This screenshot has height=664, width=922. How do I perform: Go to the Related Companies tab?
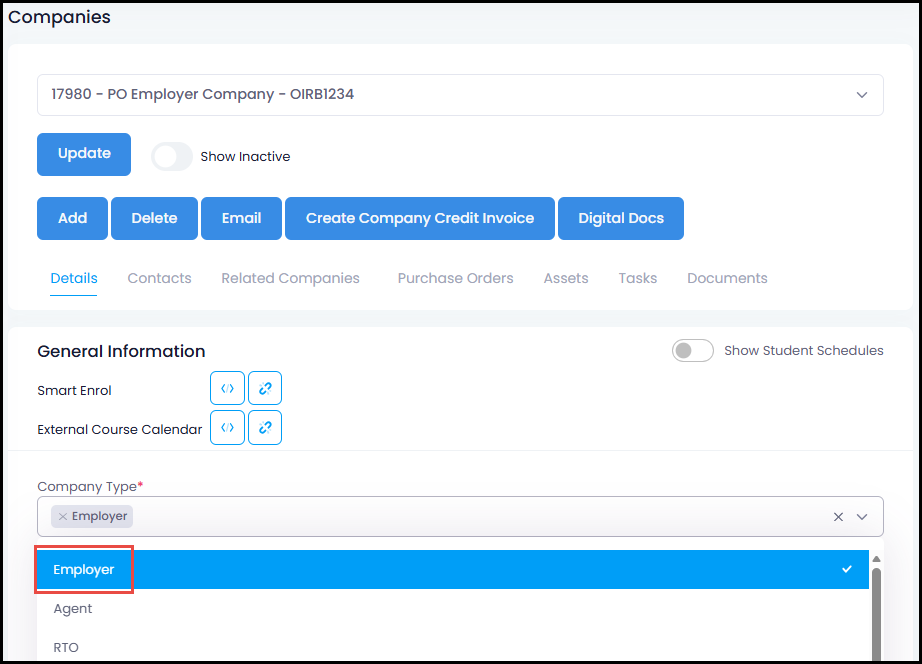click(290, 278)
